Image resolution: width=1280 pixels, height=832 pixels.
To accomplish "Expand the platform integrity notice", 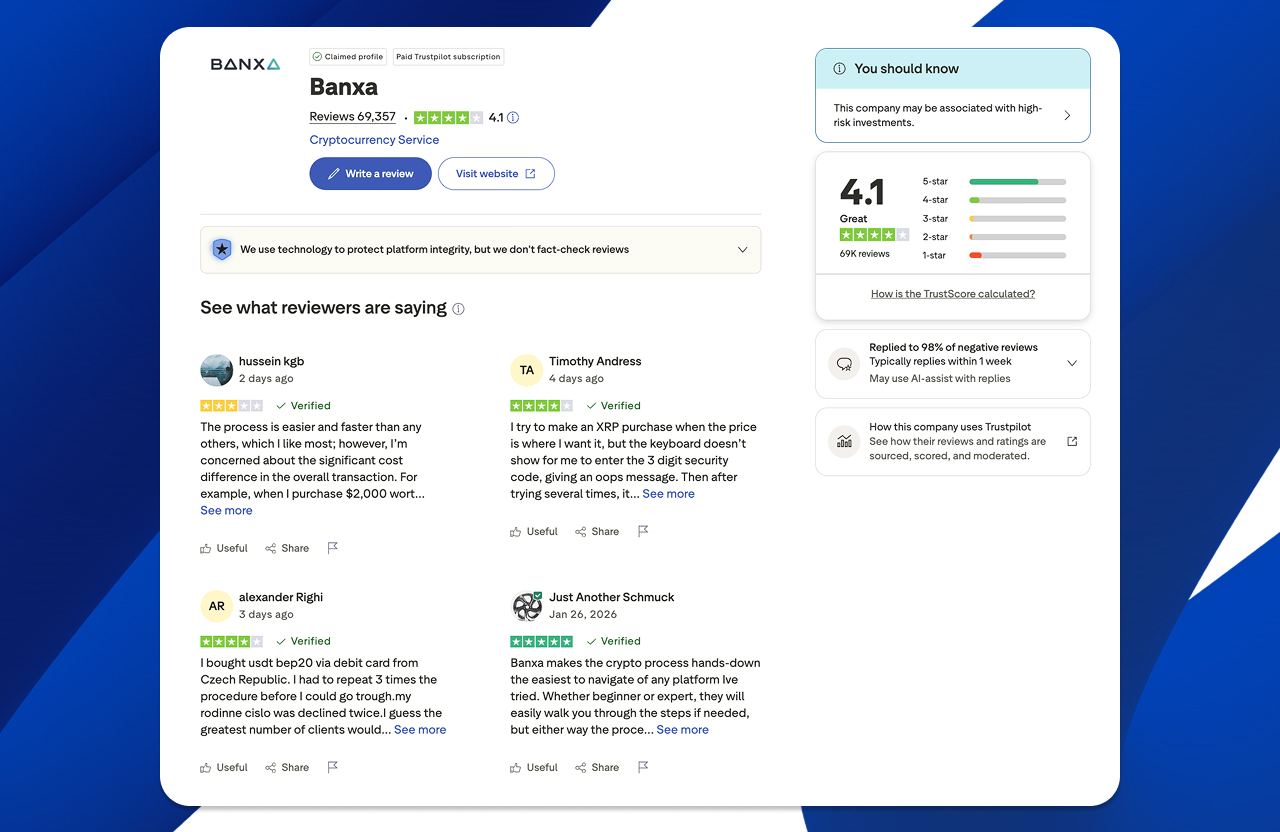I will (x=743, y=249).
